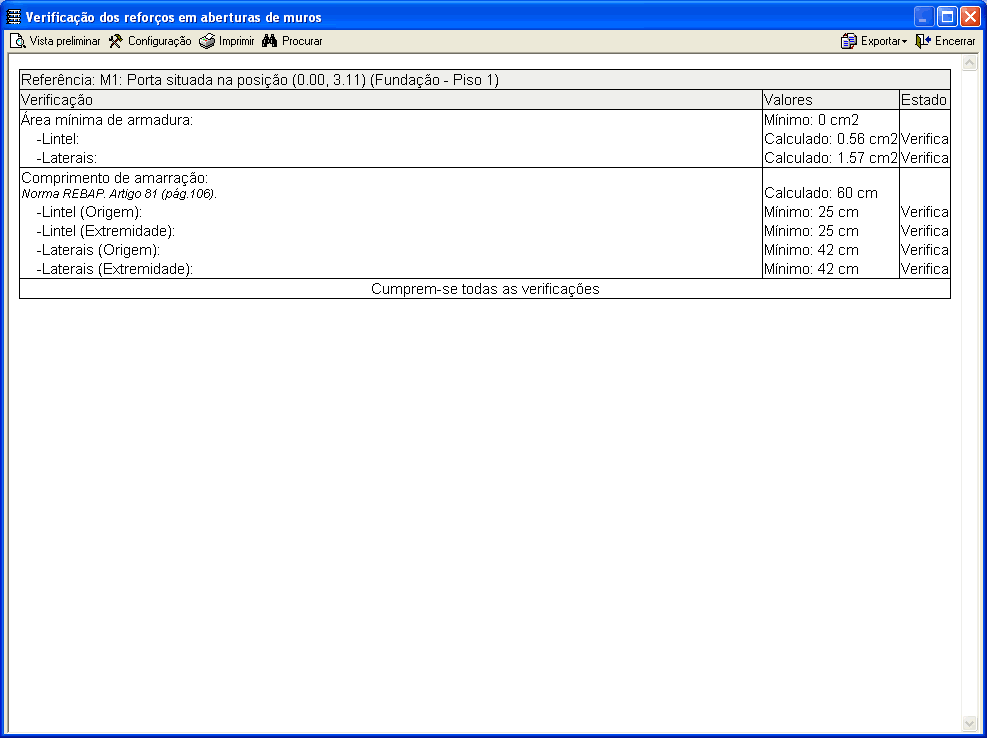Click 'Norma REBAP. Artigo 81 (pág.106)' note
The width and height of the screenshot is (987, 738).
point(119,194)
